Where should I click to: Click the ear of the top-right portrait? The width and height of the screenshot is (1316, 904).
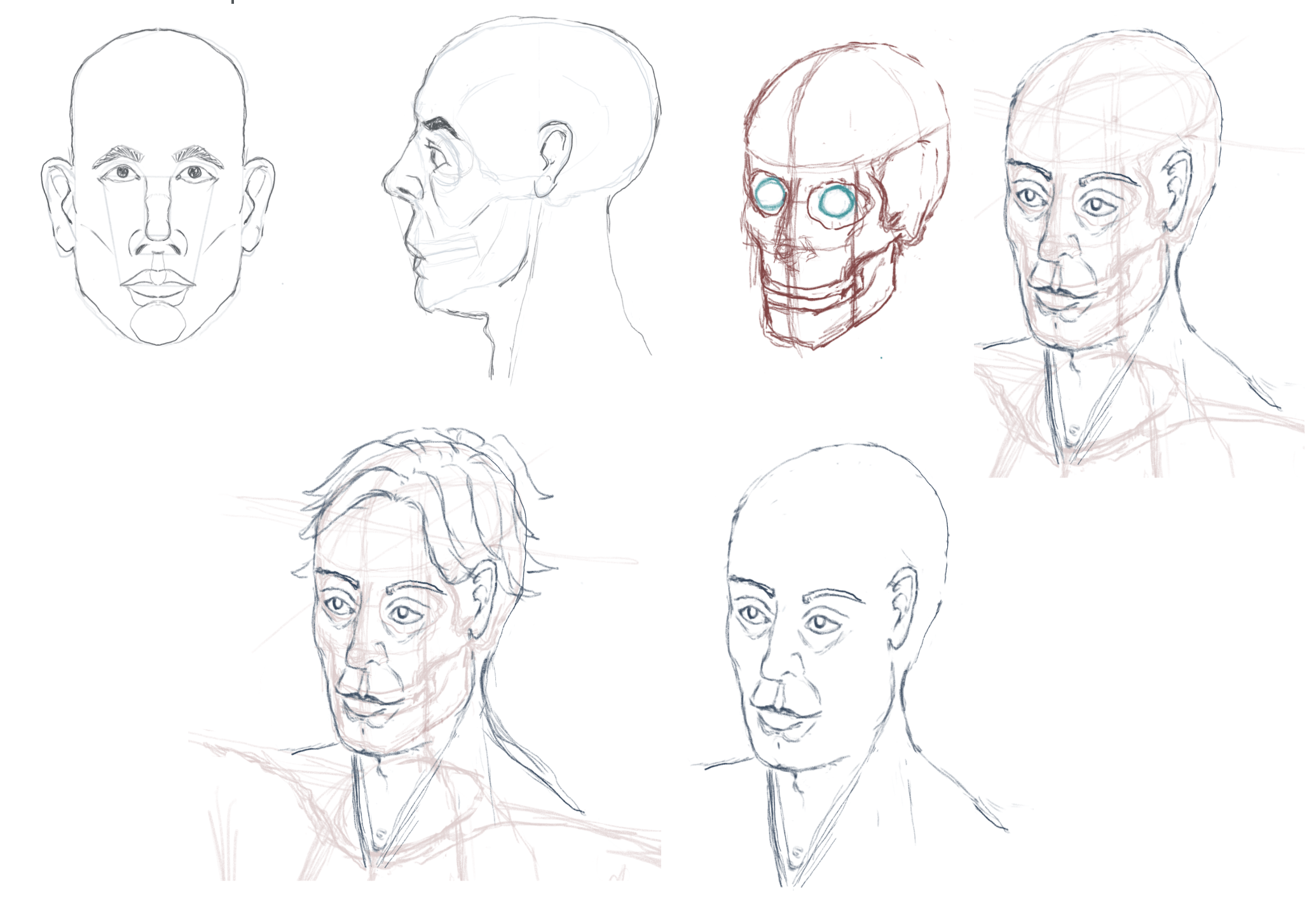pyautogui.click(x=1178, y=189)
